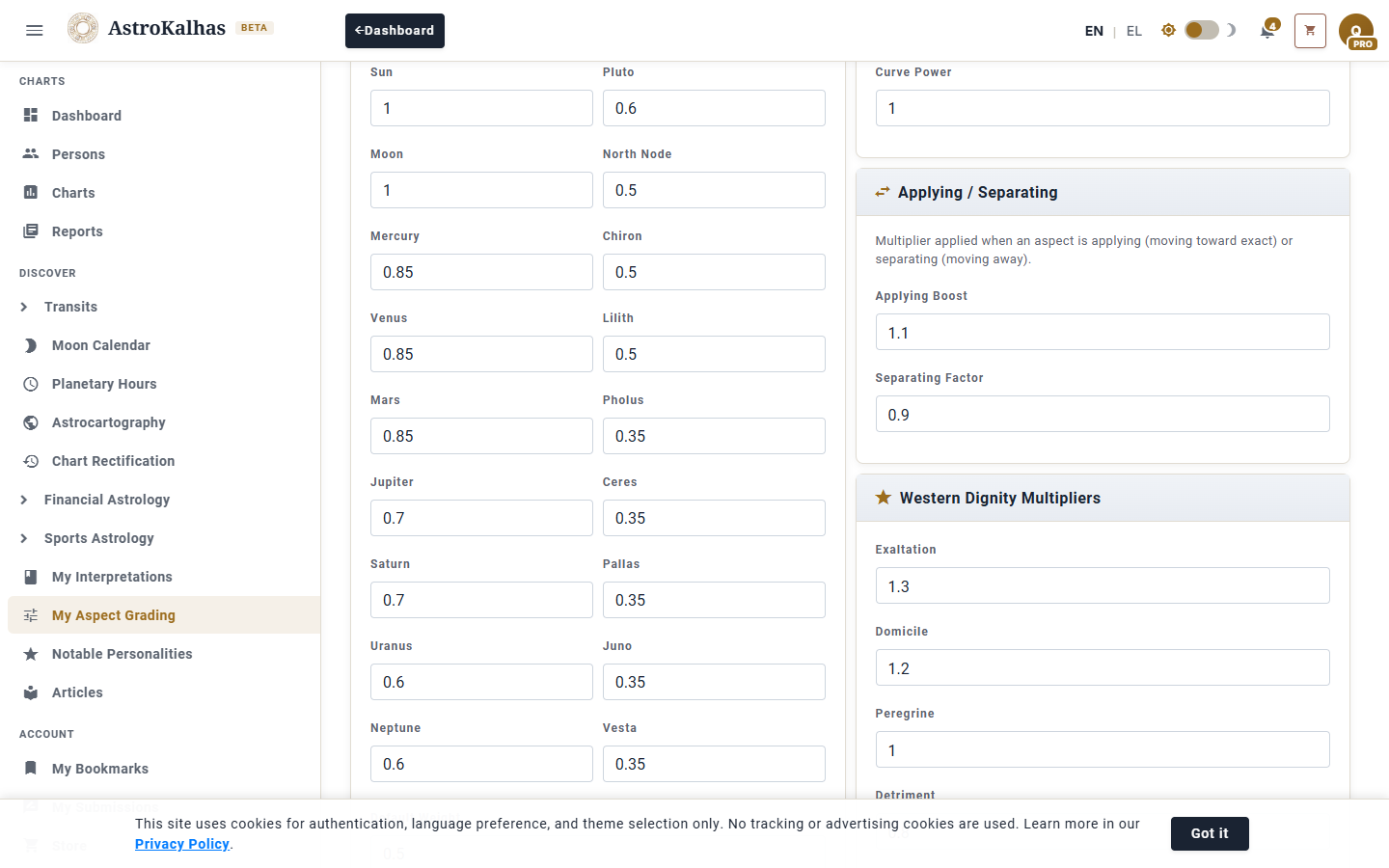Click the Planetary Hours clock icon
1389x868 pixels.
click(31, 384)
